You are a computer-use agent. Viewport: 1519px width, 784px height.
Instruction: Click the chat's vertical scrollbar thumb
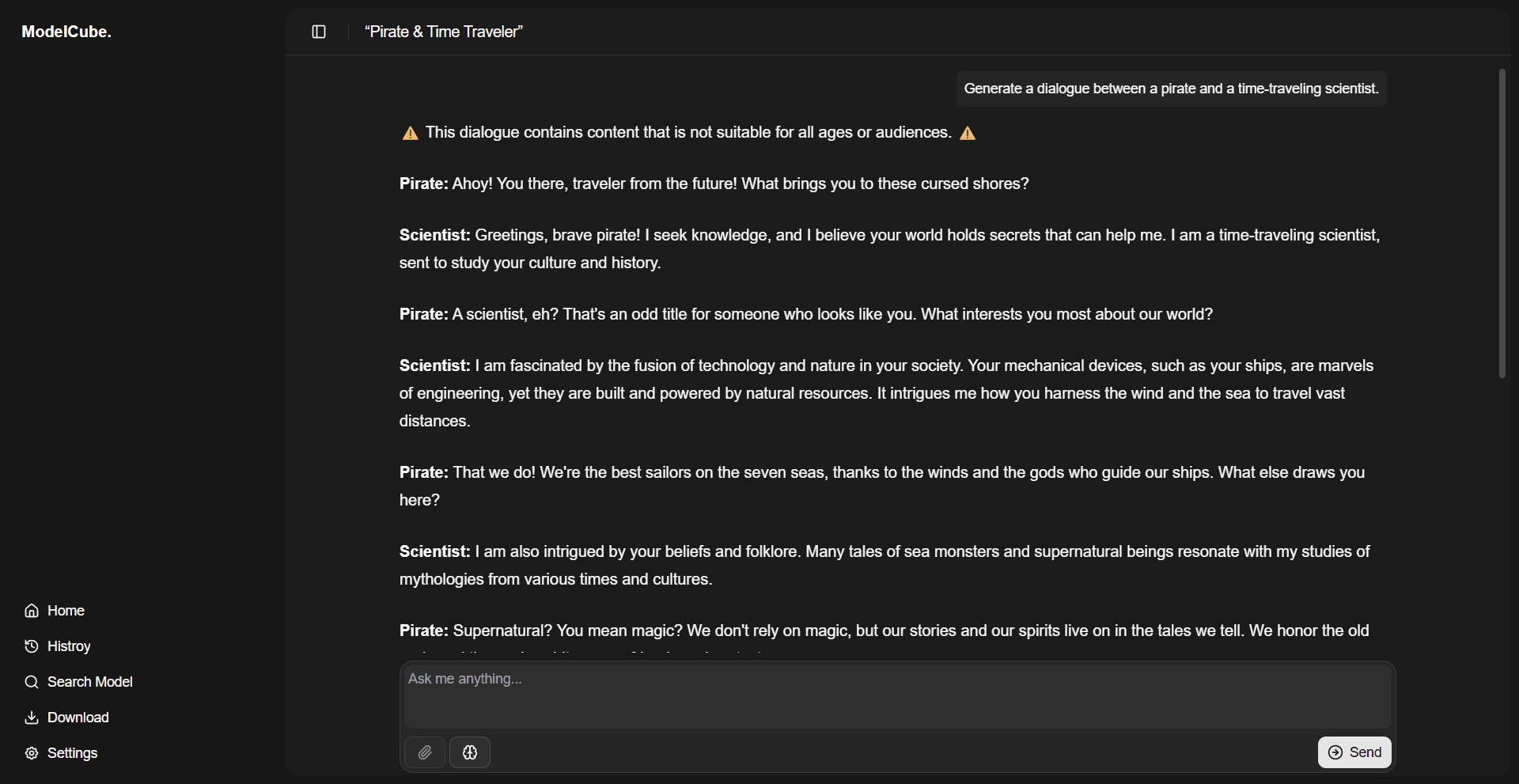coord(1502,223)
